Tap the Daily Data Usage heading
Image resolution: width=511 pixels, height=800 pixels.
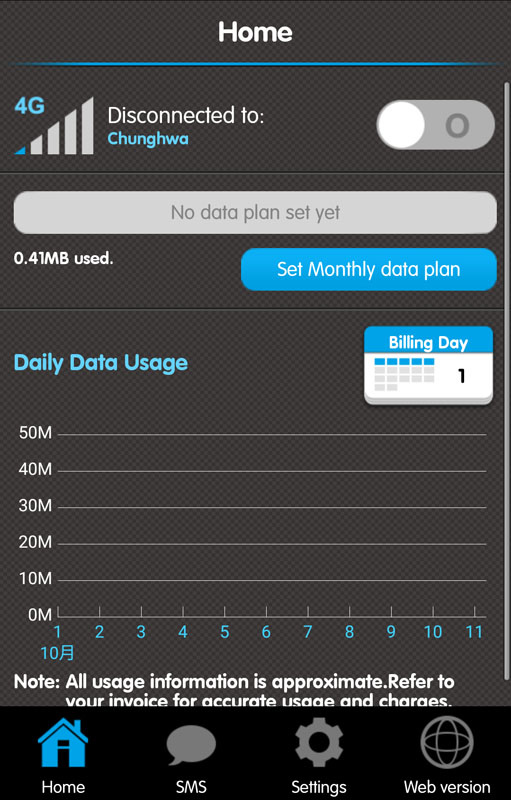(x=101, y=363)
